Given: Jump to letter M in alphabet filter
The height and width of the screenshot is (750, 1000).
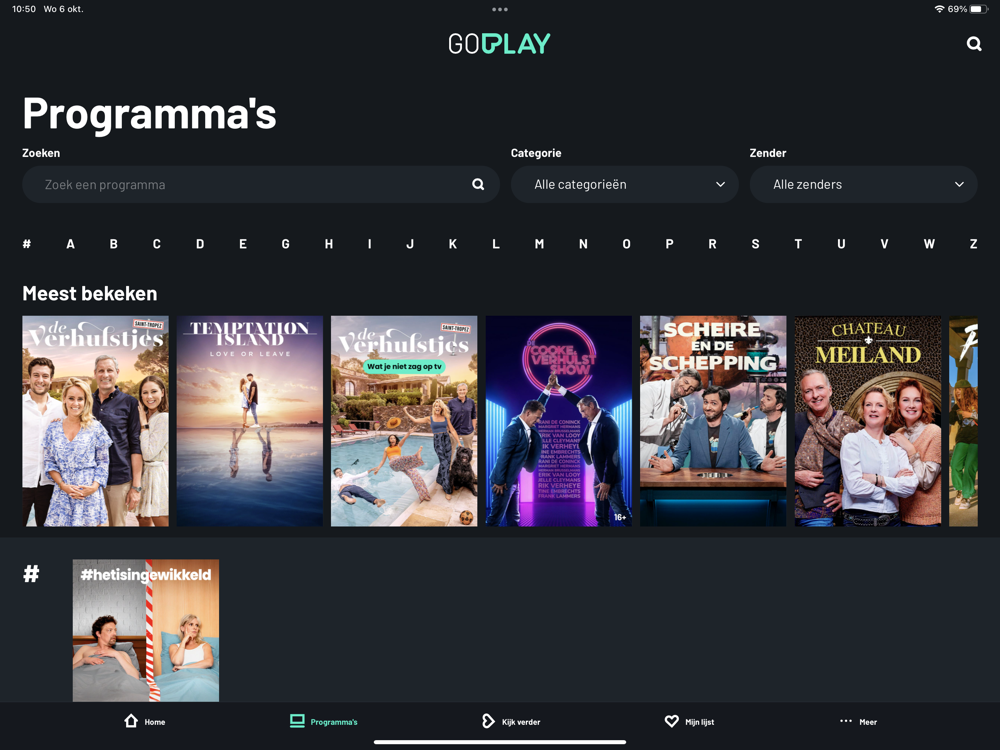Looking at the screenshot, I should [x=540, y=244].
